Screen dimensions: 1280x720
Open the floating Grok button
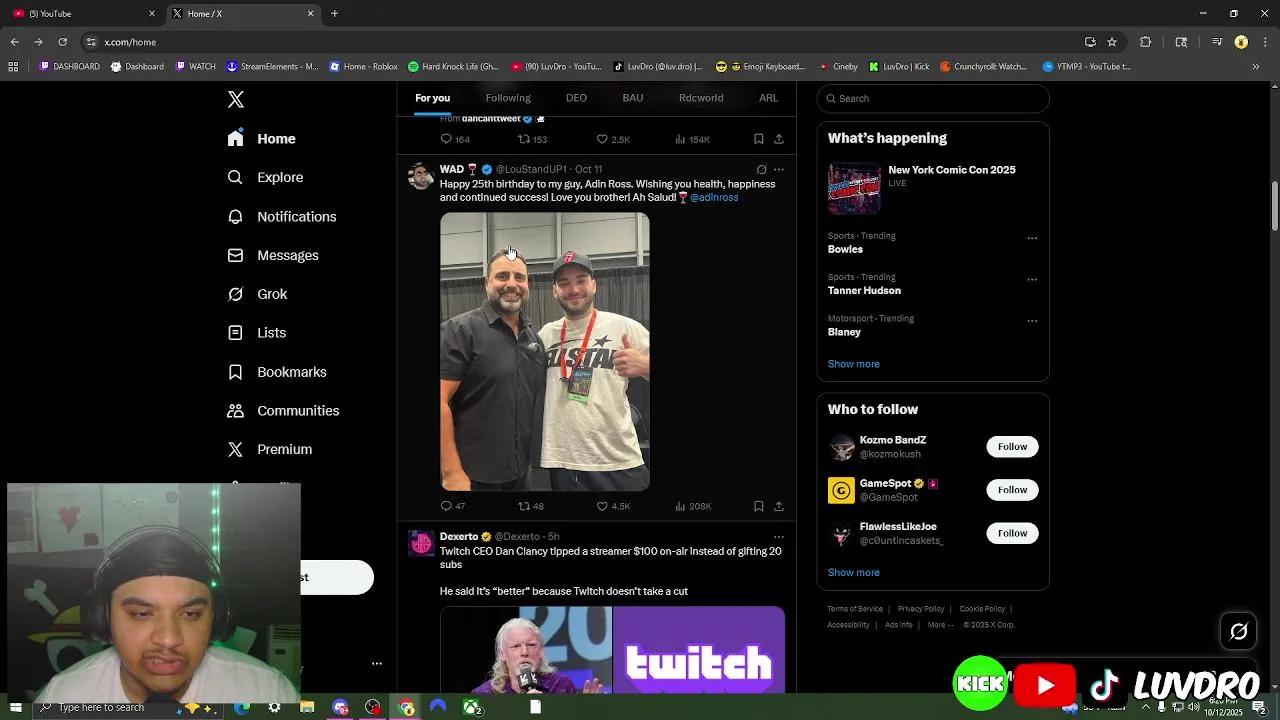(1239, 631)
